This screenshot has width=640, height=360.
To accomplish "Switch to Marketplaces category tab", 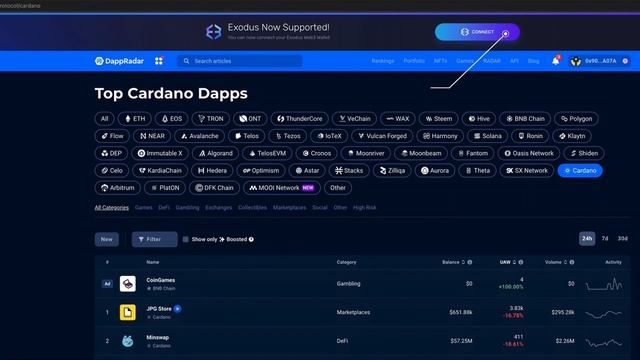I will pos(289,207).
